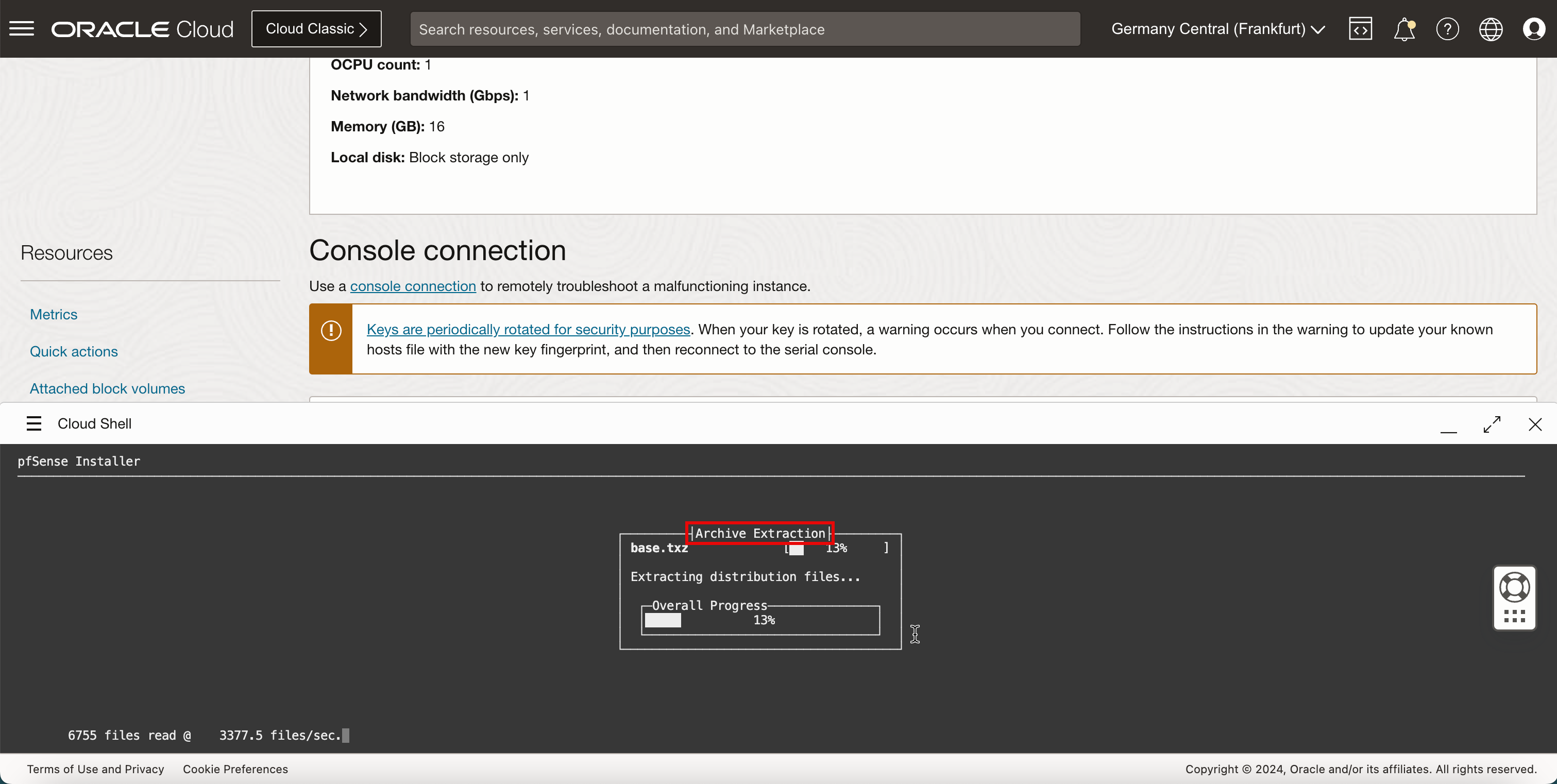Maximize the Cloud Shell panel
1557x784 pixels.
pos(1492,424)
